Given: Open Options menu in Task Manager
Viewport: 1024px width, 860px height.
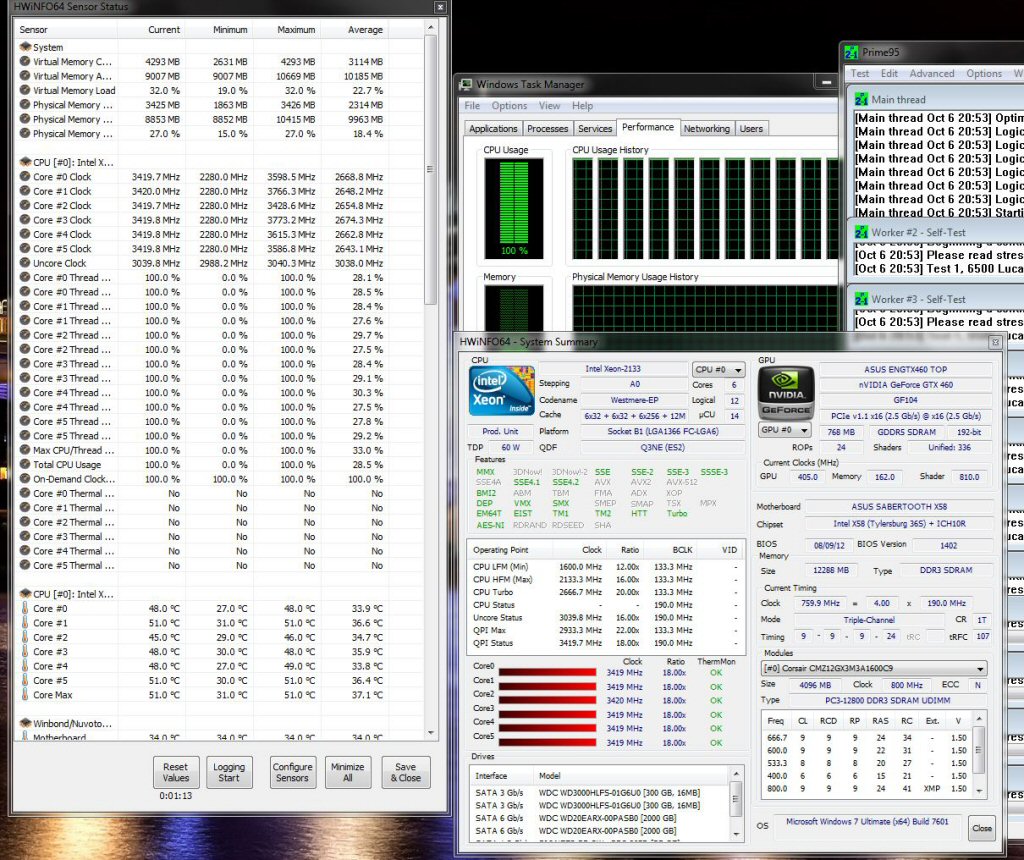Looking at the screenshot, I should [509, 106].
